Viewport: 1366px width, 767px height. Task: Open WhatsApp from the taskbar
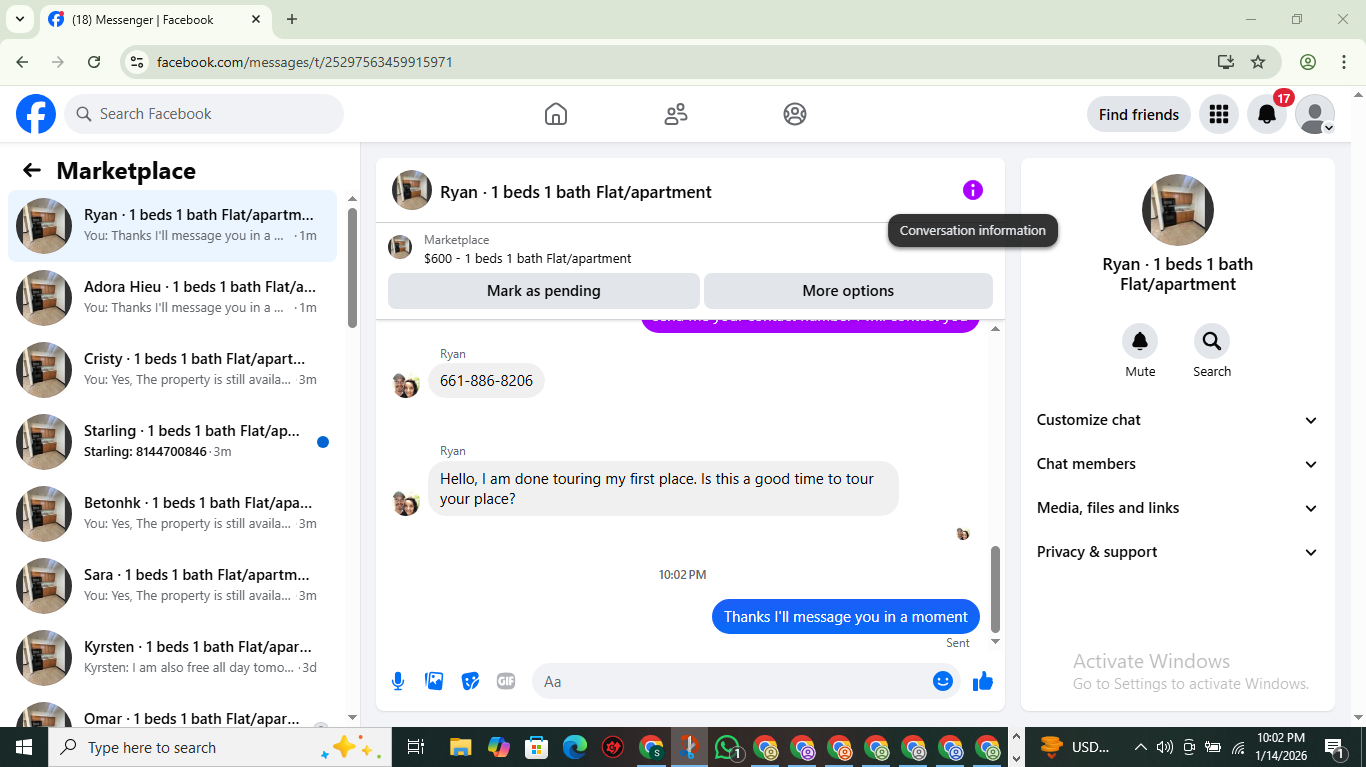coord(728,747)
